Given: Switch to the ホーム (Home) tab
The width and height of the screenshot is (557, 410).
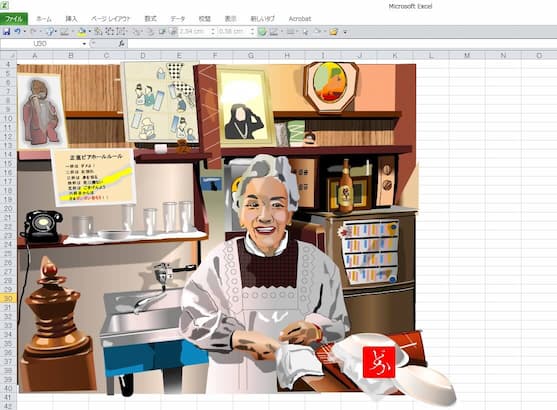Looking at the screenshot, I should pos(44,19).
